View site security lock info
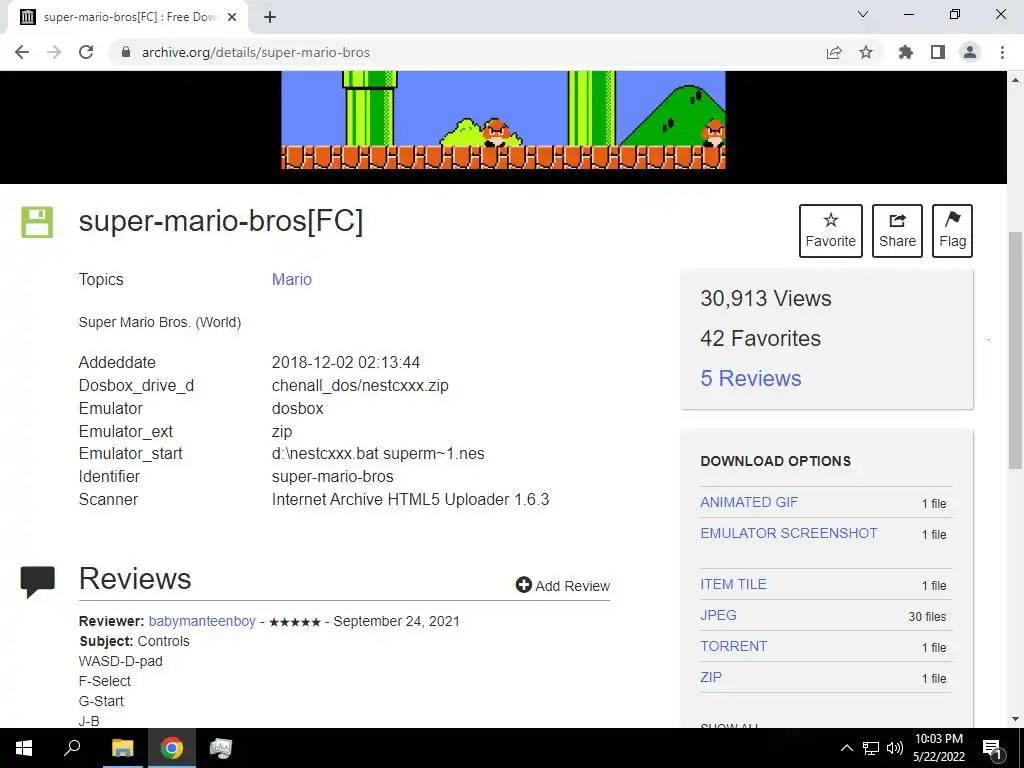 [126, 52]
